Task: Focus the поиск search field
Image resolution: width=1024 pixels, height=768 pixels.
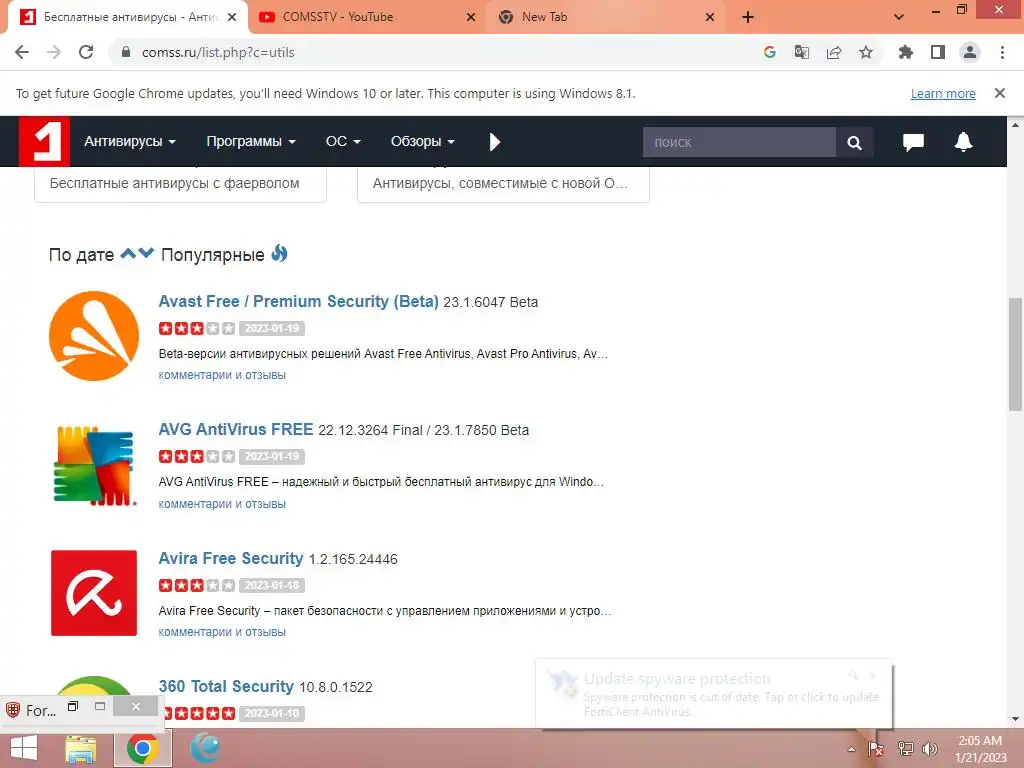Action: [x=739, y=142]
